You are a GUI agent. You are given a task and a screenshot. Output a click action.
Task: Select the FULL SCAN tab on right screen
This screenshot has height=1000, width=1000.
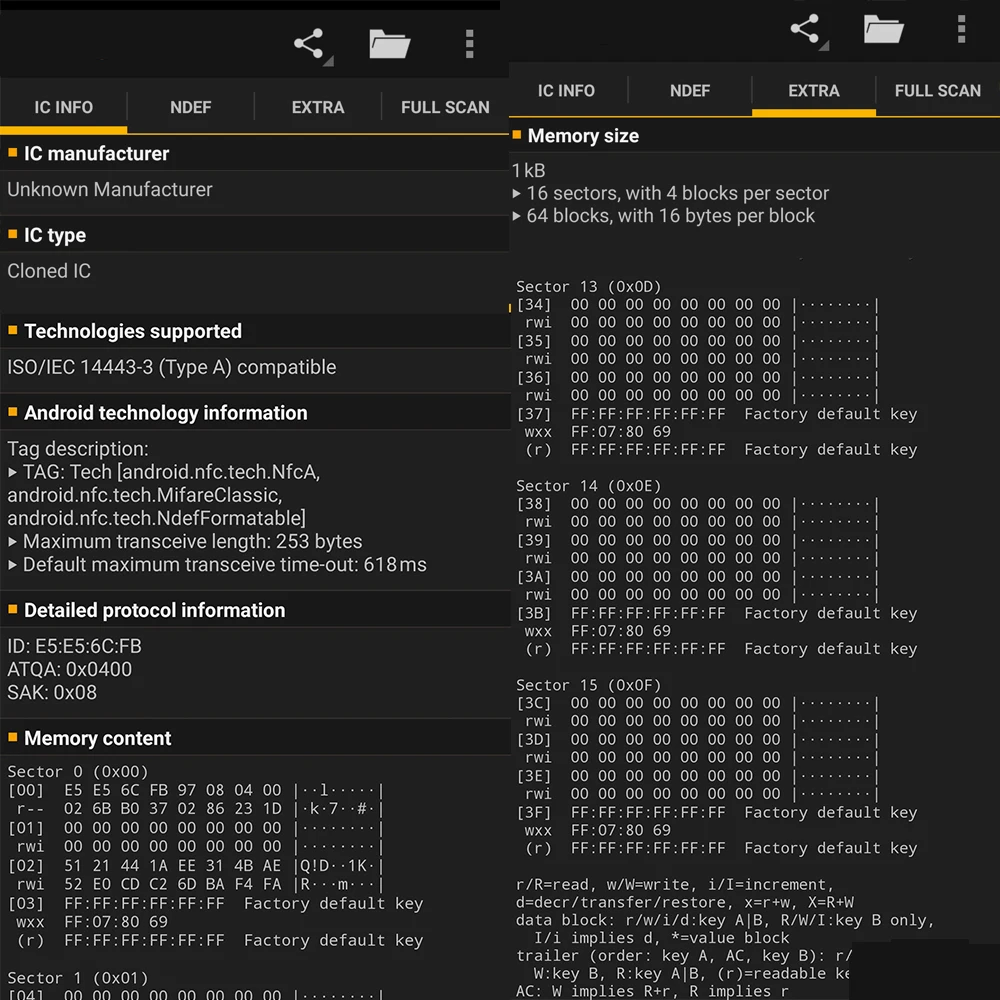(937, 90)
